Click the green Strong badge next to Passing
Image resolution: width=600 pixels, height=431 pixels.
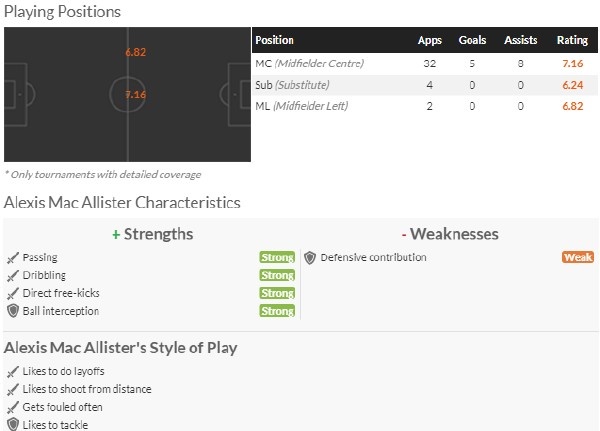click(277, 257)
